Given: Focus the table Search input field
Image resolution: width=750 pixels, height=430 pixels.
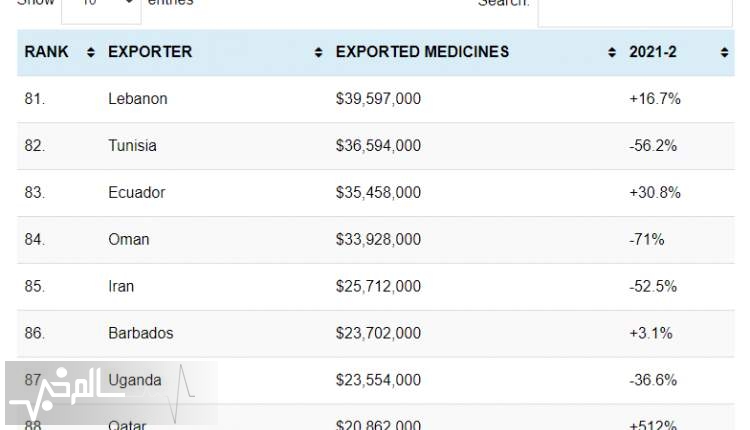Looking at the screenshot, I should pyautogui.click(x=635, y=11).
